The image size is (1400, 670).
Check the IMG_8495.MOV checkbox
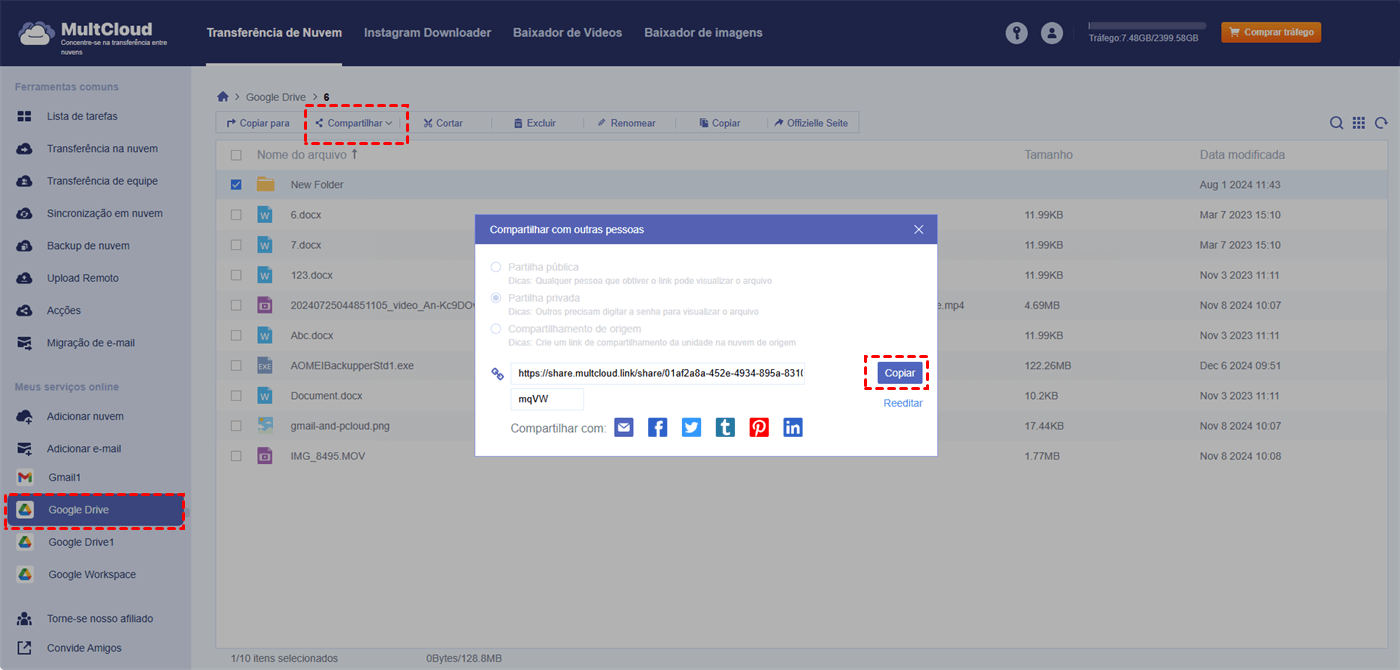tap(236, 456)
